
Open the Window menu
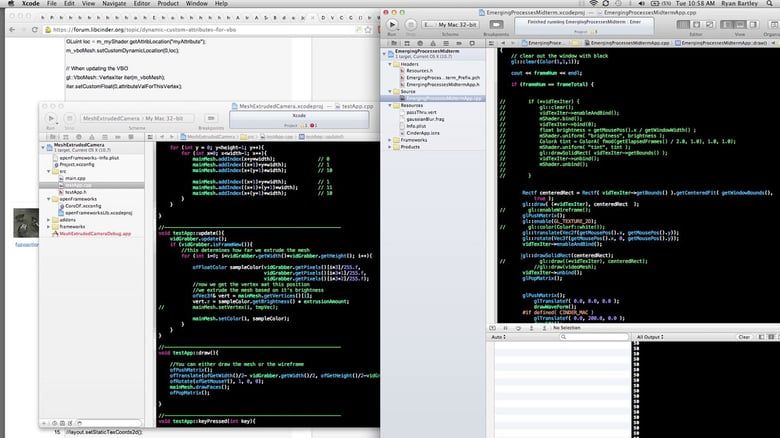[196, 3]
